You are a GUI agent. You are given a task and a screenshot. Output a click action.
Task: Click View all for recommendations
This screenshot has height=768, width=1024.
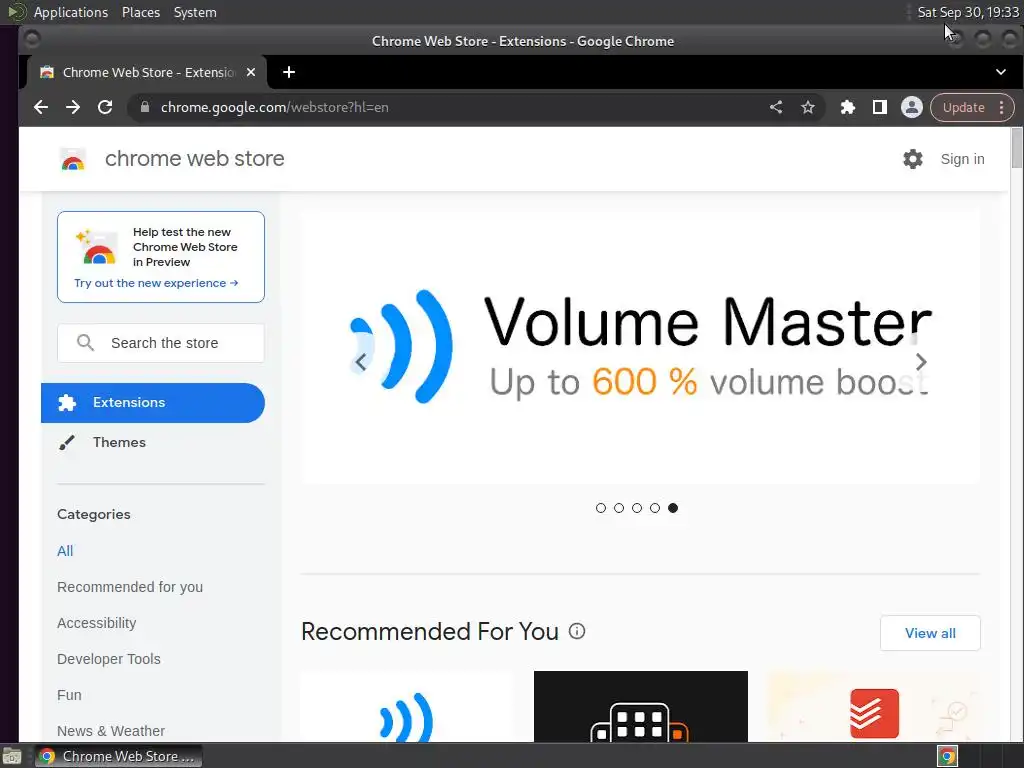tap(930, 633)
